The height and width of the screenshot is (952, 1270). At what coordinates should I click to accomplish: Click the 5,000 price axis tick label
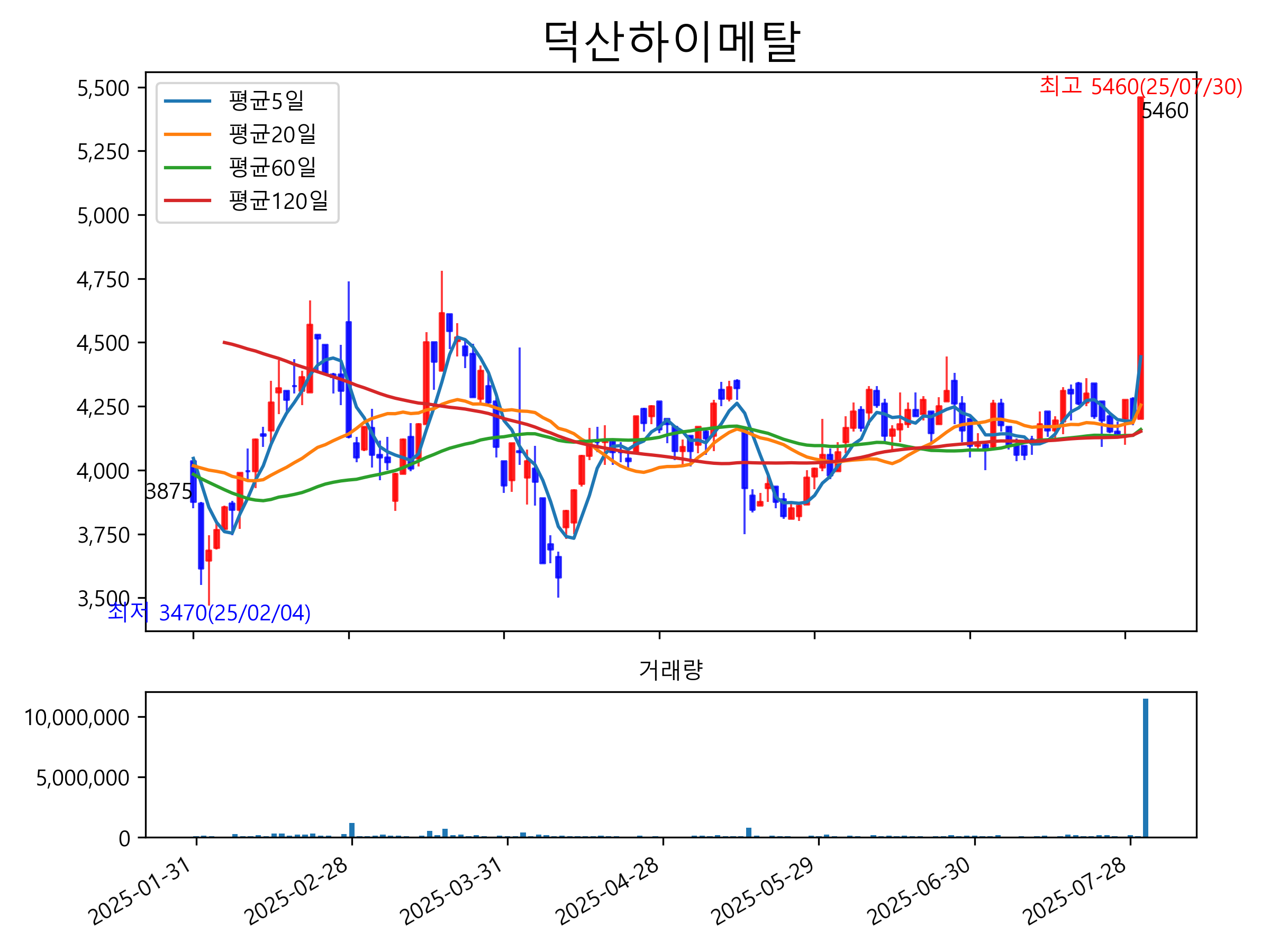[103, 216]
